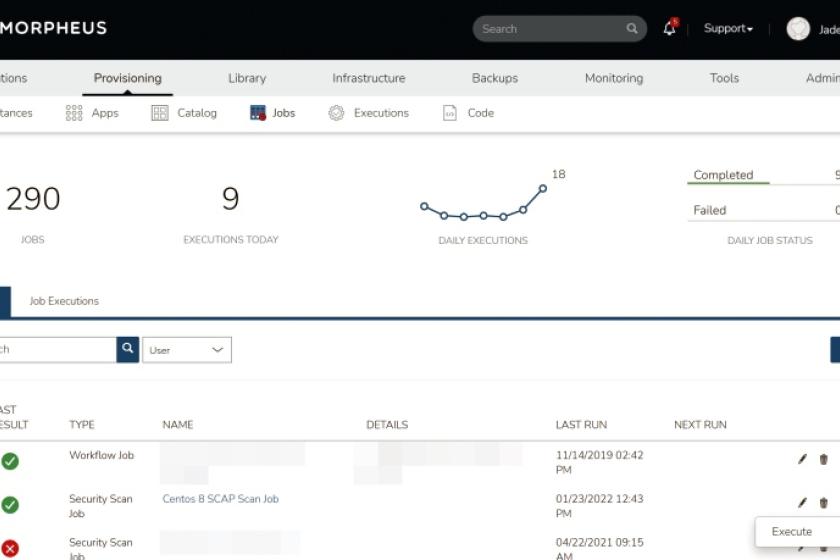The width and height of the screenshot is (840, 560).
Task: Sort by the TYPE column header
Action: click(81, 424)
